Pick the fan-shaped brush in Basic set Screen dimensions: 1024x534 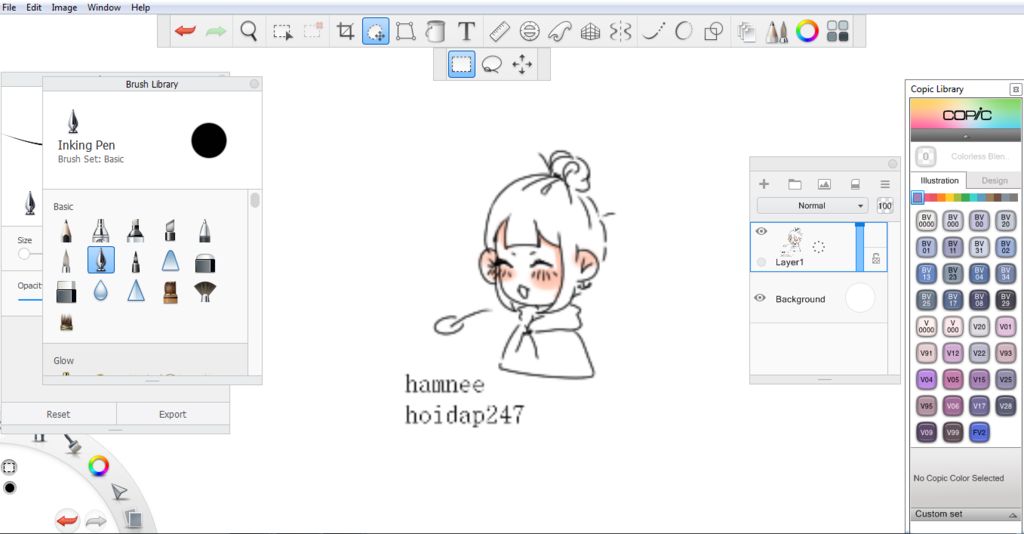pos(205,292)
